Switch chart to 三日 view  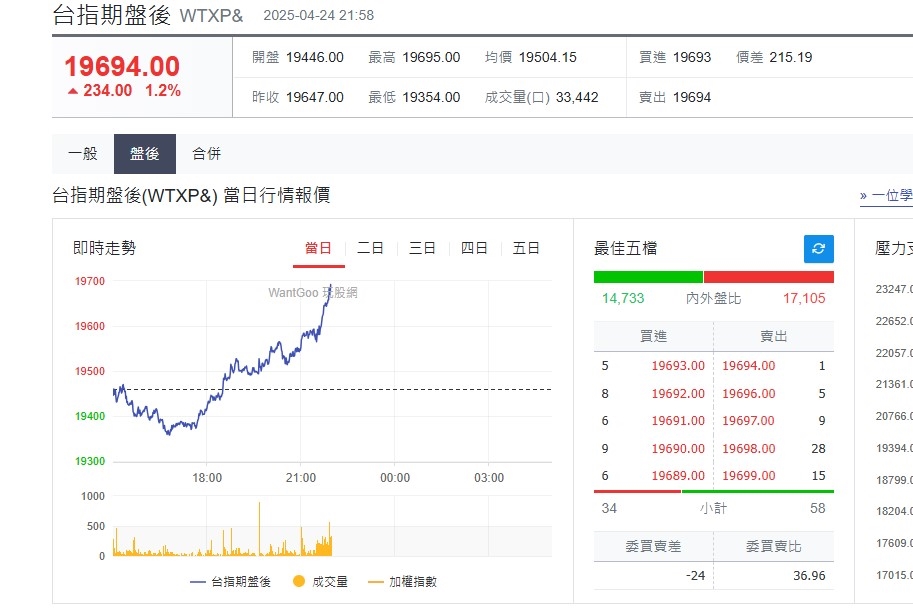click(422, 247)
